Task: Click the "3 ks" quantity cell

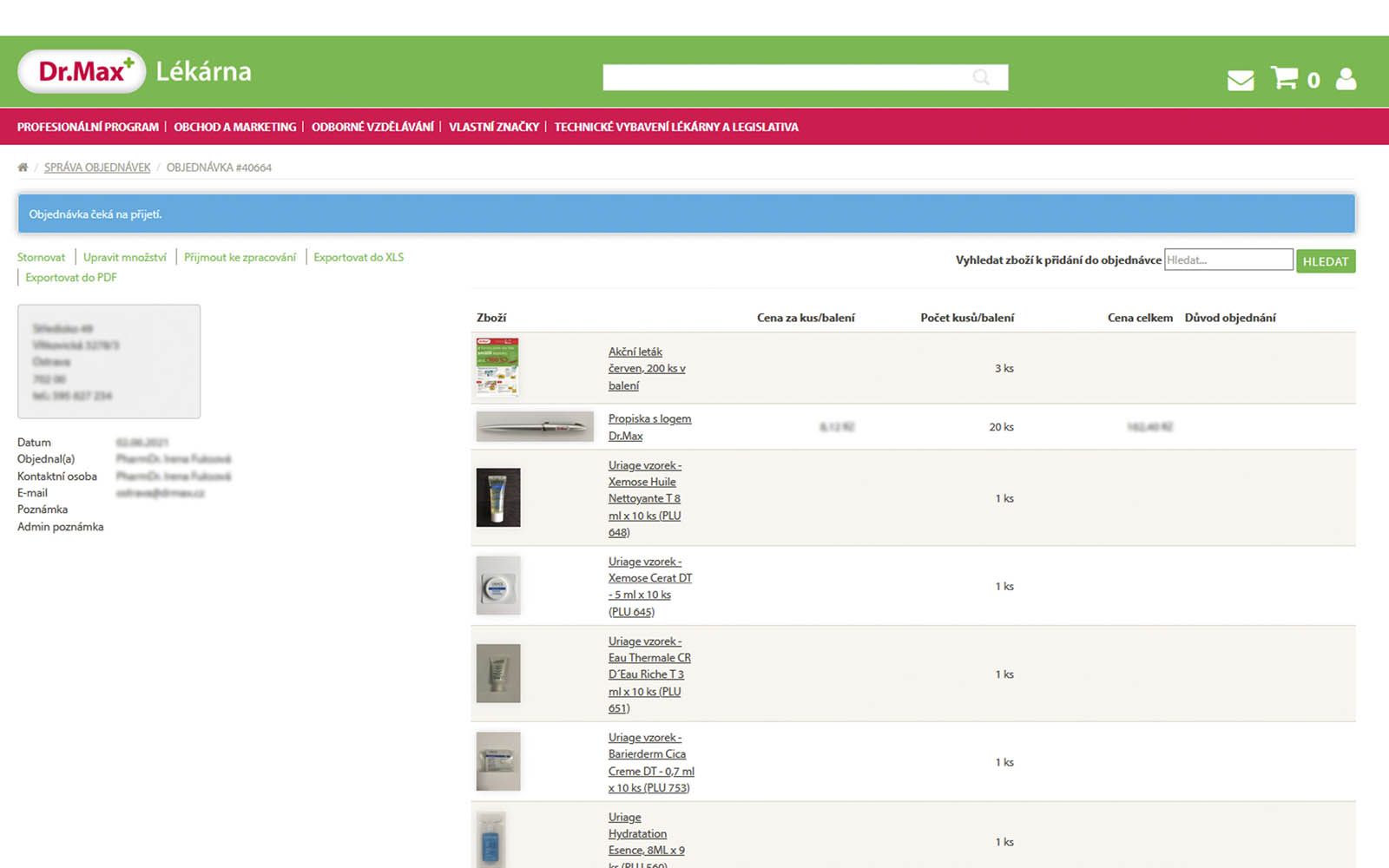Action: tap(1004, 368)
